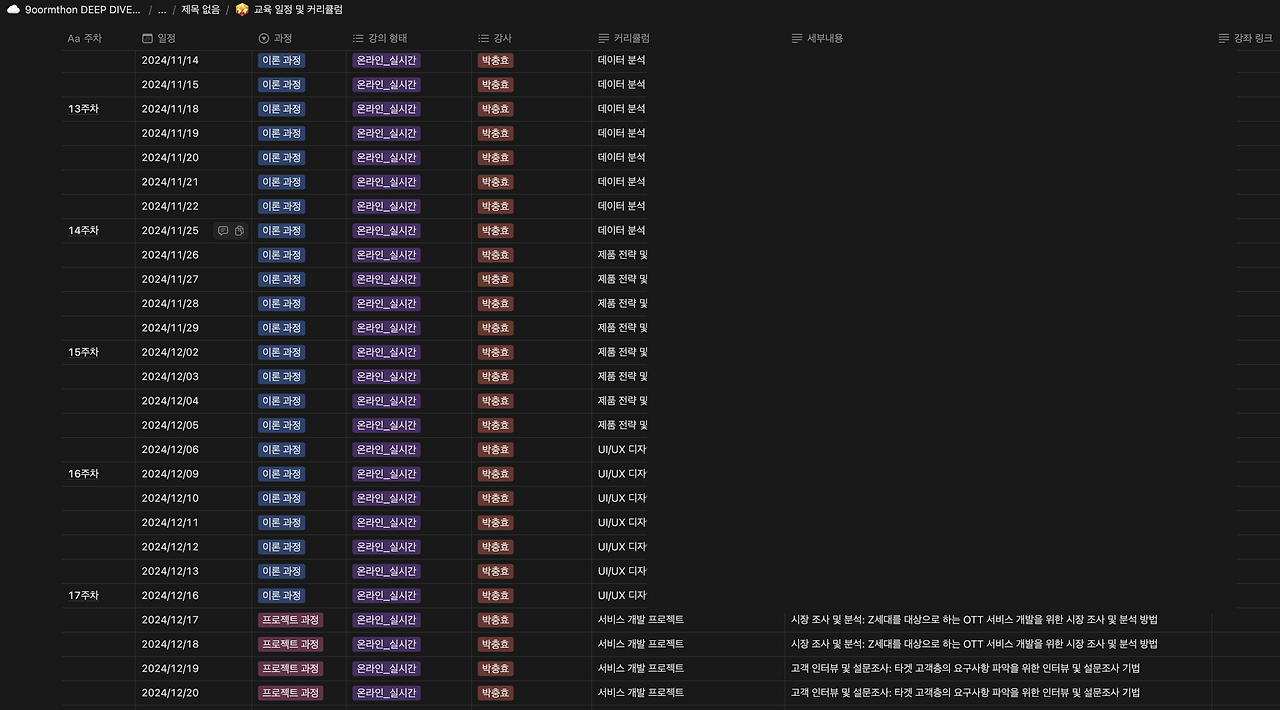This screenshot has height=710, width=1280.
Task: Click the 박총효 tag in 2024/12/11 row
Action: click(495, 523)
